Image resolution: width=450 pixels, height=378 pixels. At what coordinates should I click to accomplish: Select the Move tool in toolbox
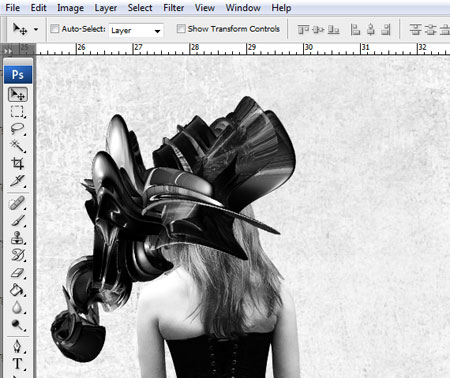click(18, 95)
